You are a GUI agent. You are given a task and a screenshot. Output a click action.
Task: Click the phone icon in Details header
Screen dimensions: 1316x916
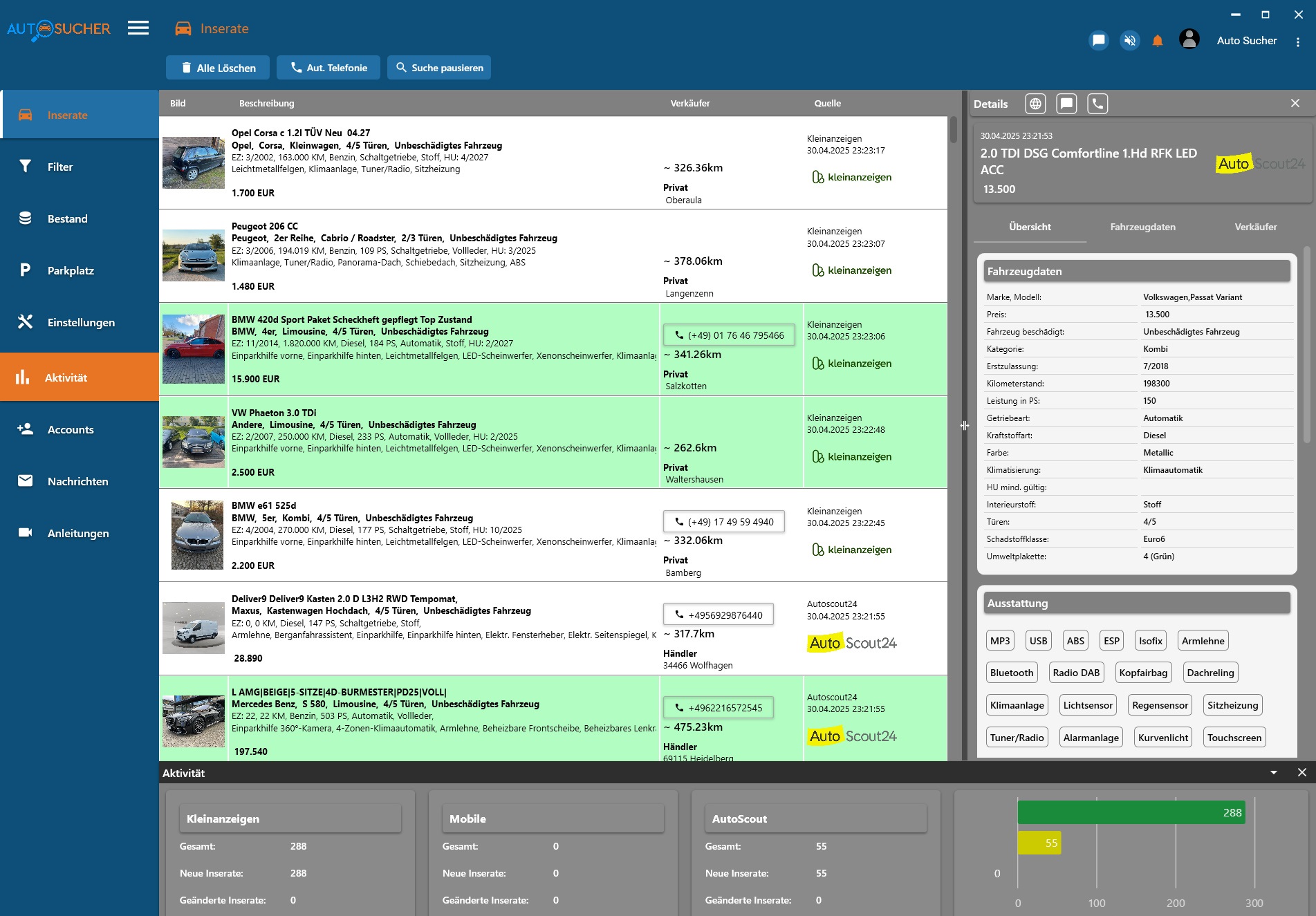(x=1097, y=104)
